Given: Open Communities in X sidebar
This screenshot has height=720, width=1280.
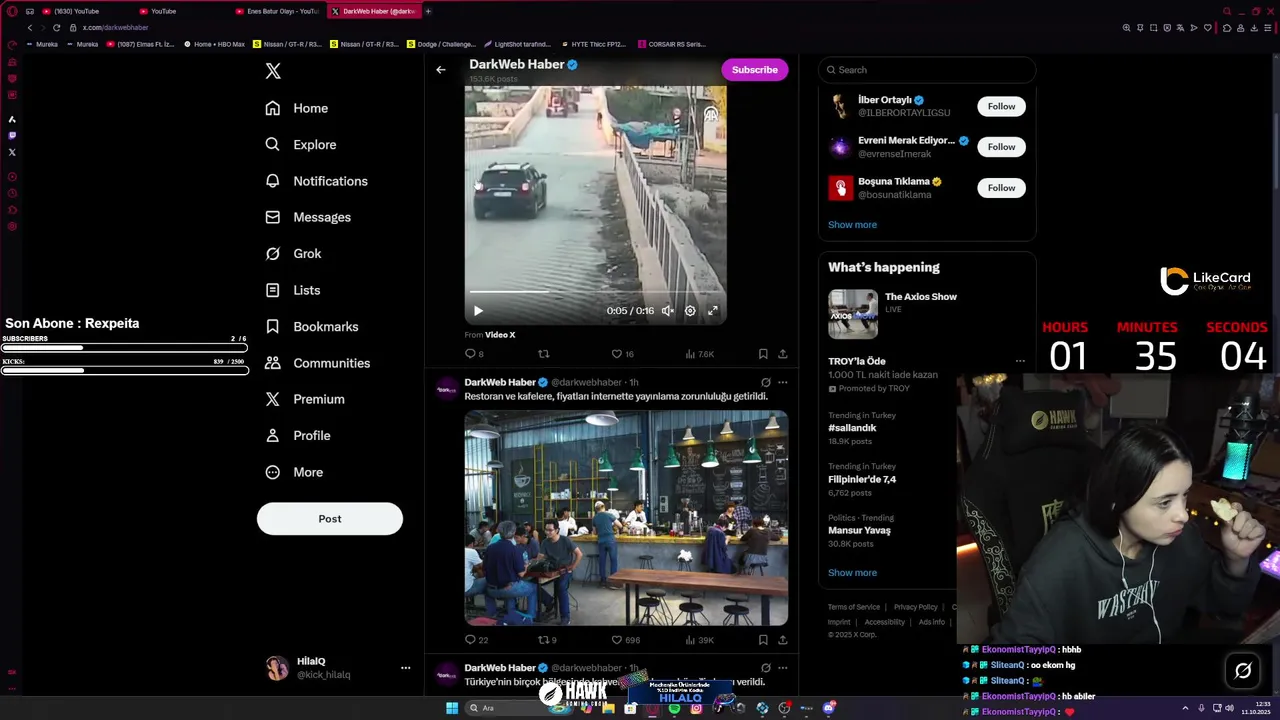Looking at the screenshot, I should (318, 363).
